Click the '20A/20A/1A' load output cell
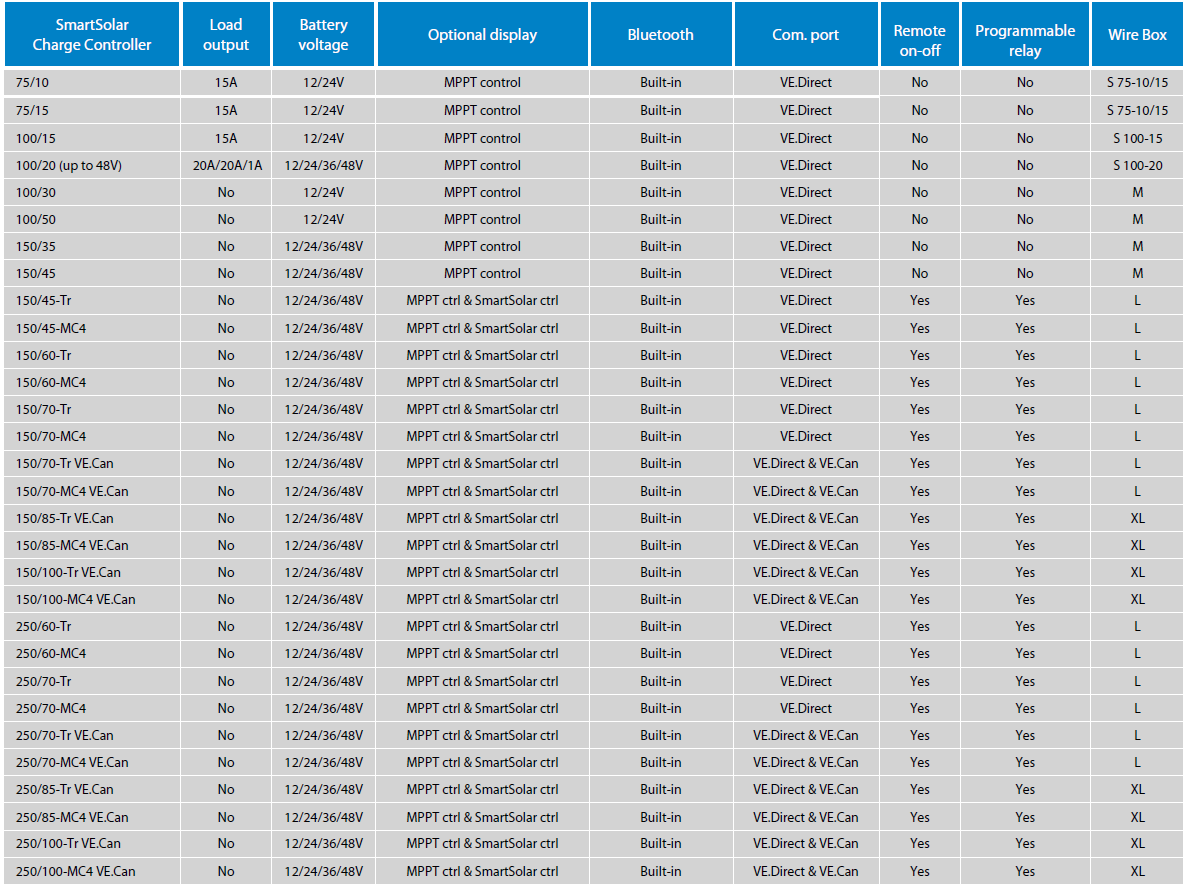1183x885 pixels. click(227, 165)
